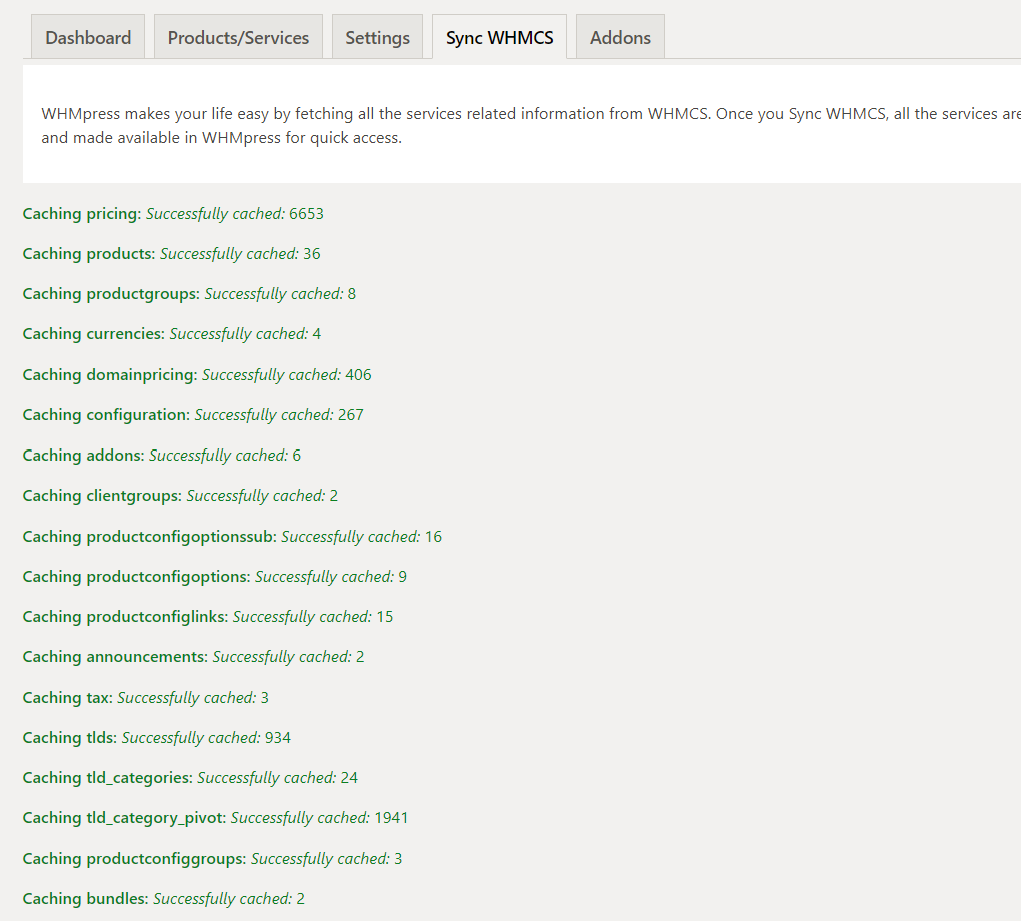
Task: Select the Sync WHMCS tab
Action: click(x=499, y=37)
